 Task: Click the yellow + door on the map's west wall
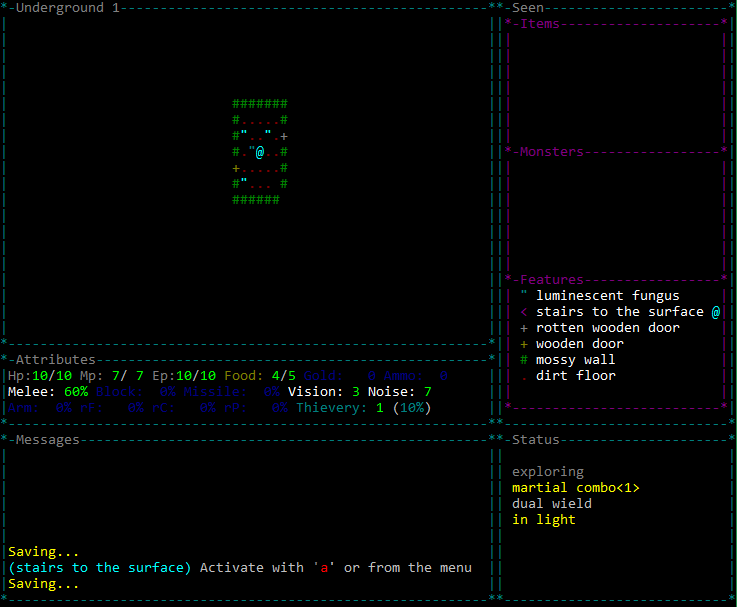[236, 168]
